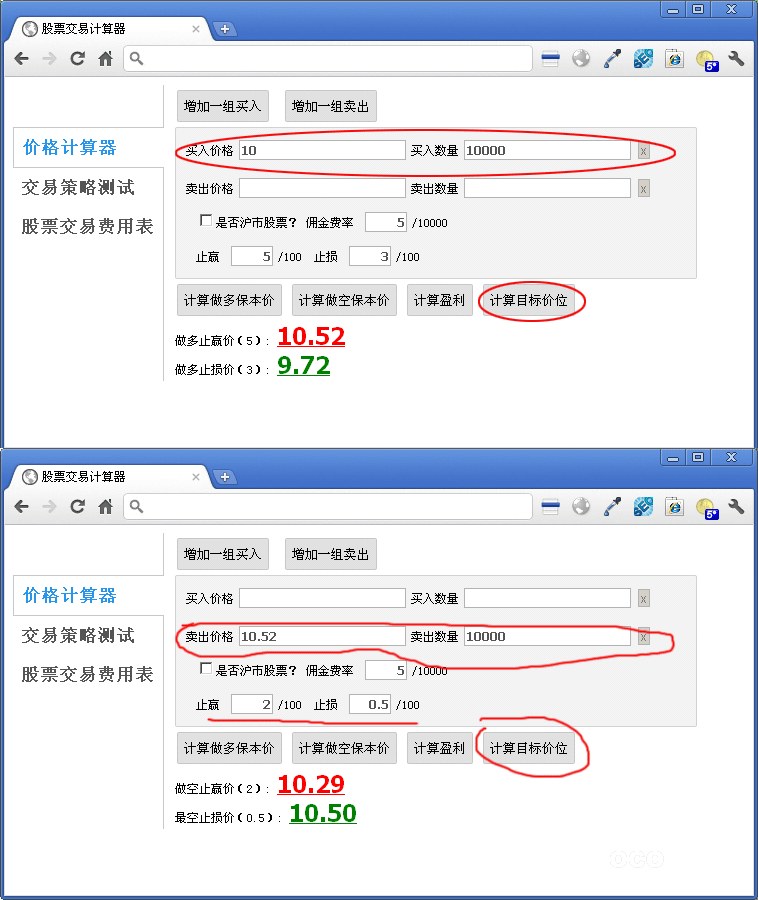Focus 买入价格 field containing 10 in top window
This screenshot has width=758, height=900.
click(322, 150)
